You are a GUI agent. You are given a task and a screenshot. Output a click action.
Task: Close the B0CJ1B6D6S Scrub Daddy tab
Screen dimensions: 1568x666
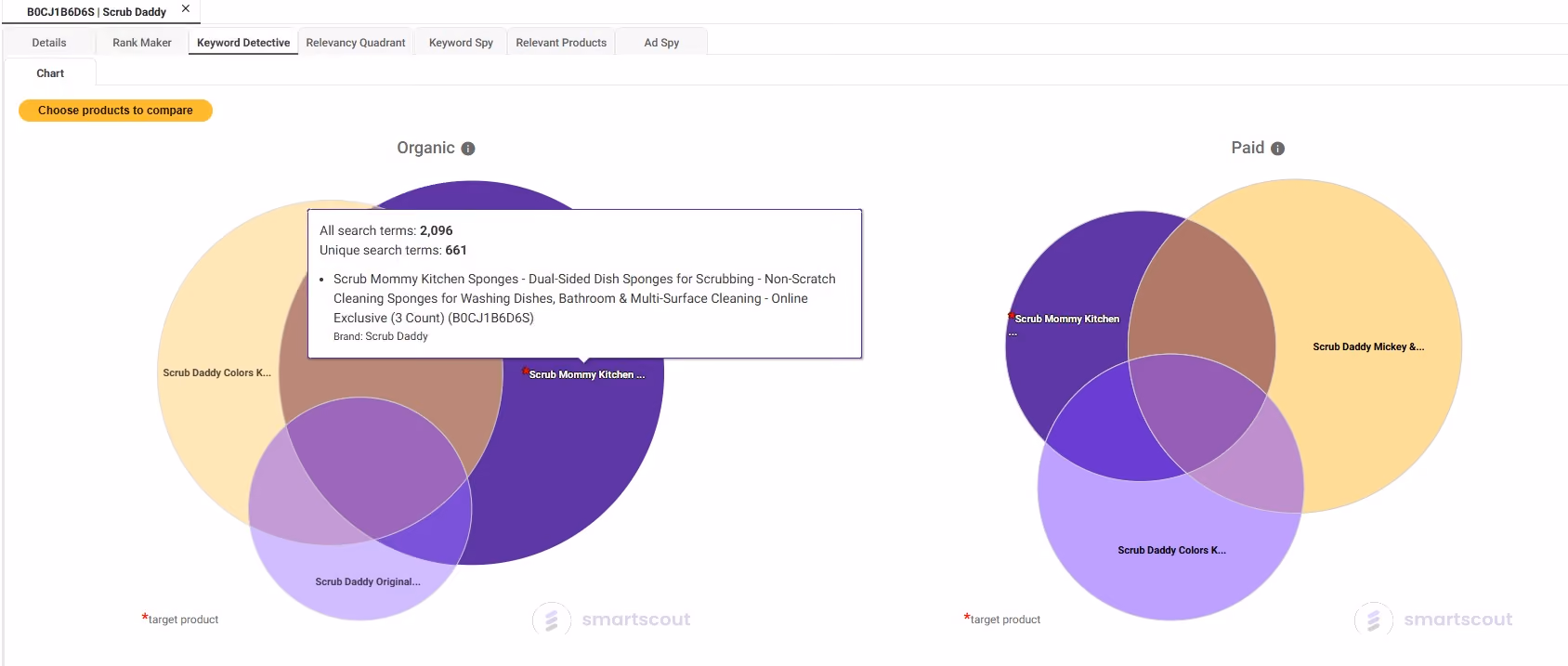tap(186, 8)
